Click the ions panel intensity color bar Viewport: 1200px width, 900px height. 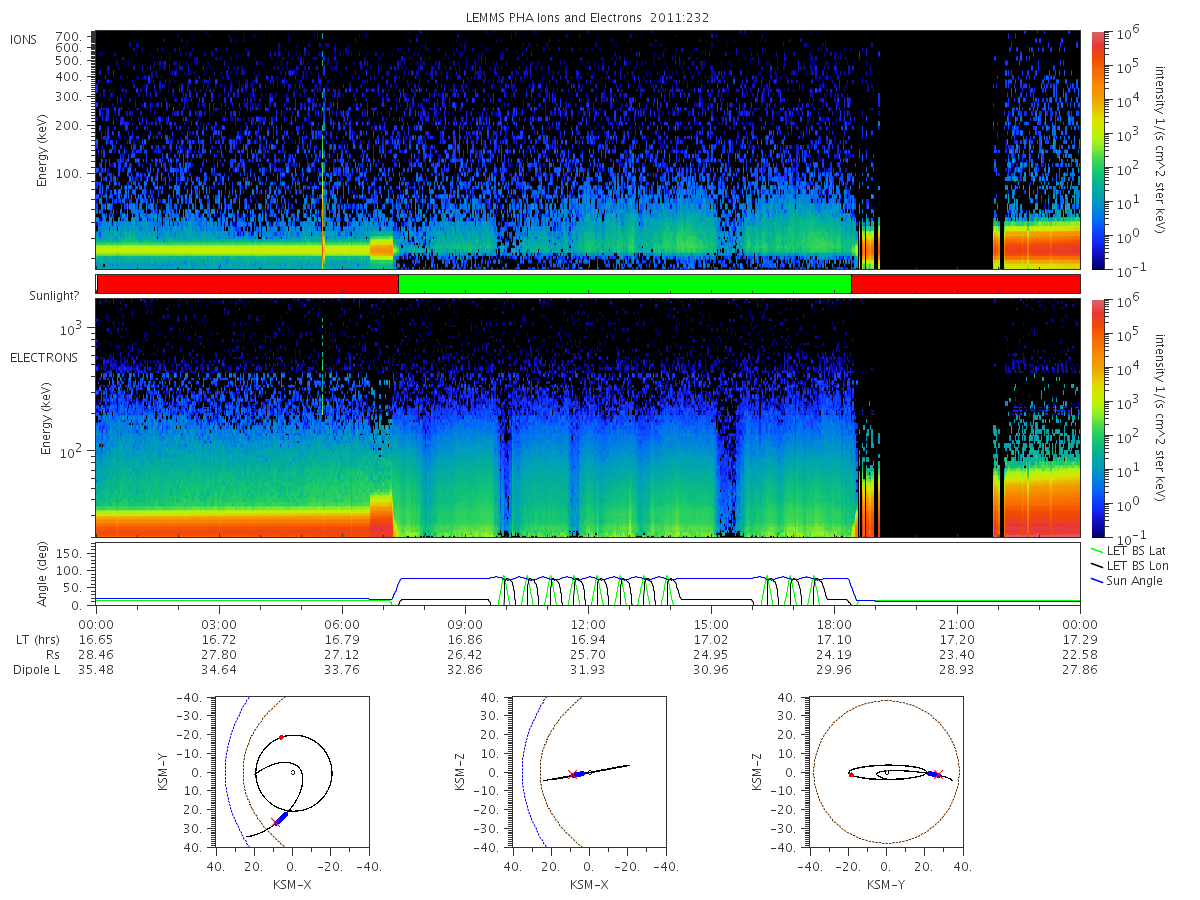[1098, 150]
